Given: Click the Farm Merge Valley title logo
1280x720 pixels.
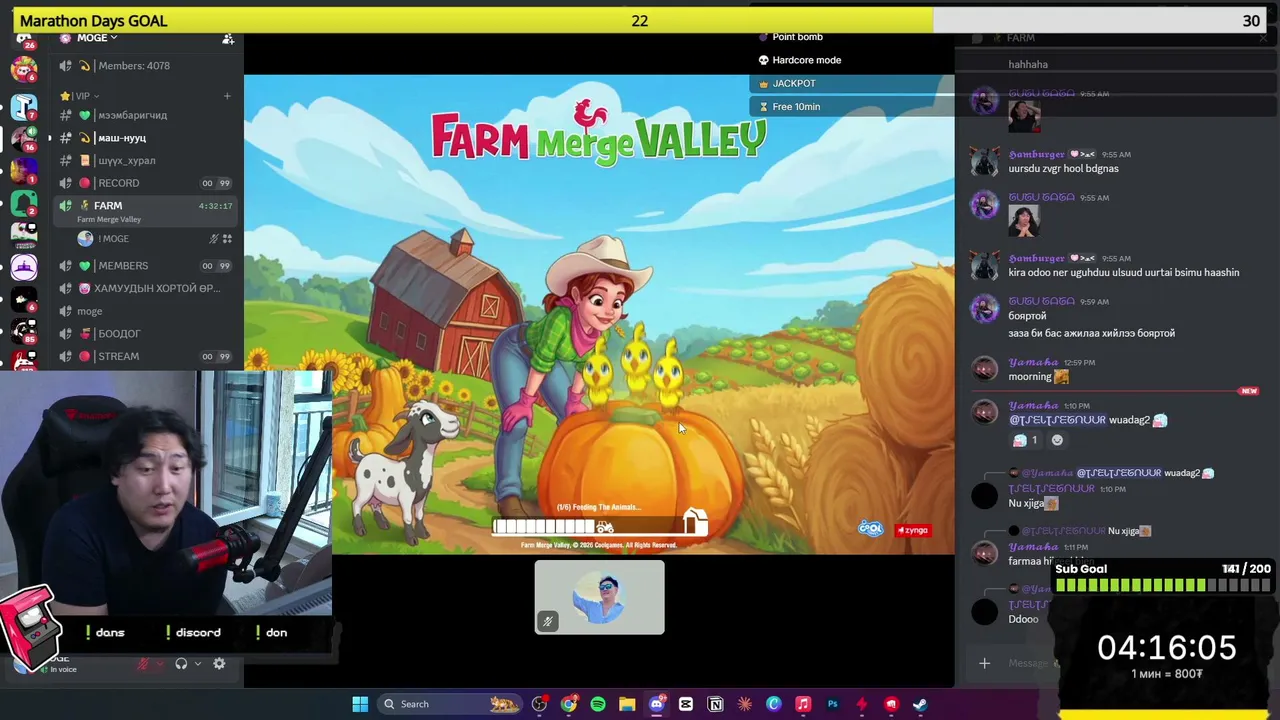Looking at the screenshot, I should coord(599,133).
